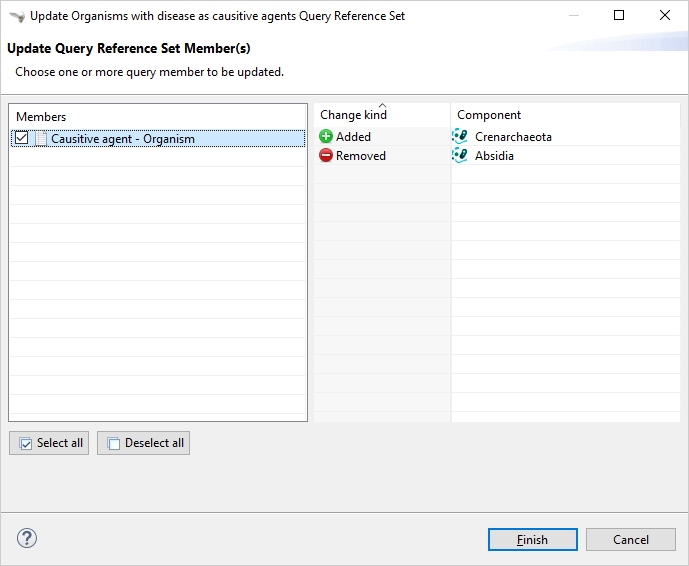Image resolution: width=689 pixels, height=566 pixels.
Task: Close the Update Query Reference Set dialog
Action: (665, 16)
